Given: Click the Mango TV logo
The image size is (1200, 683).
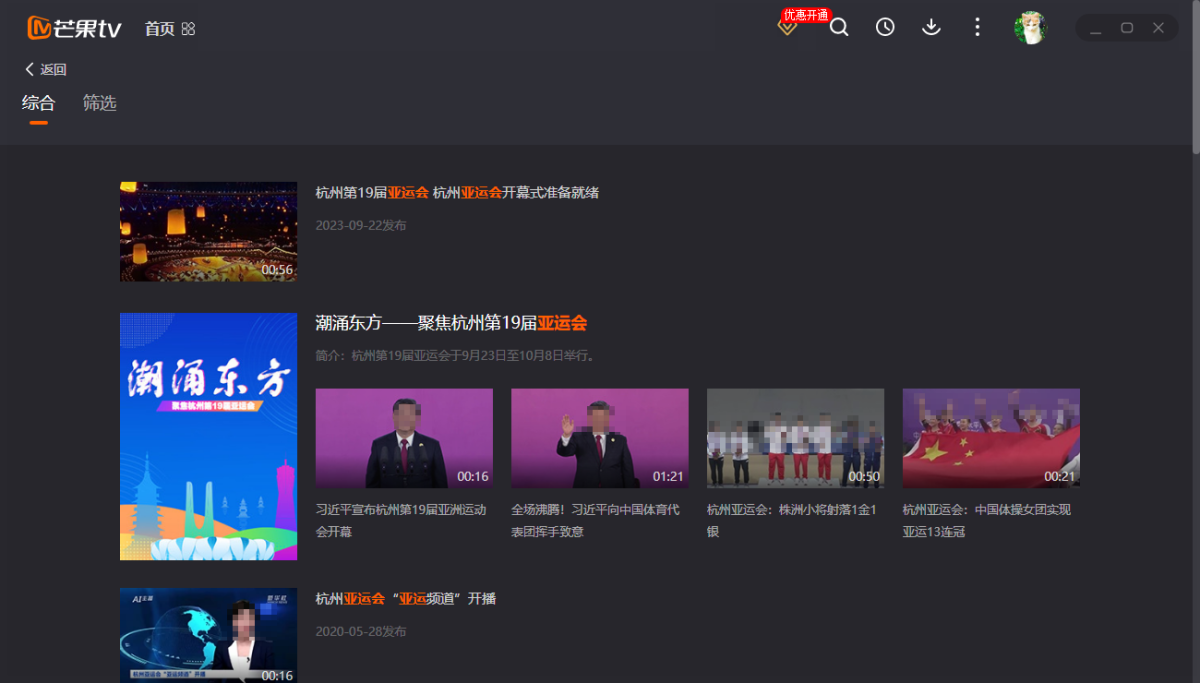Looking at the screenshot, I should (x=74, y=28).
